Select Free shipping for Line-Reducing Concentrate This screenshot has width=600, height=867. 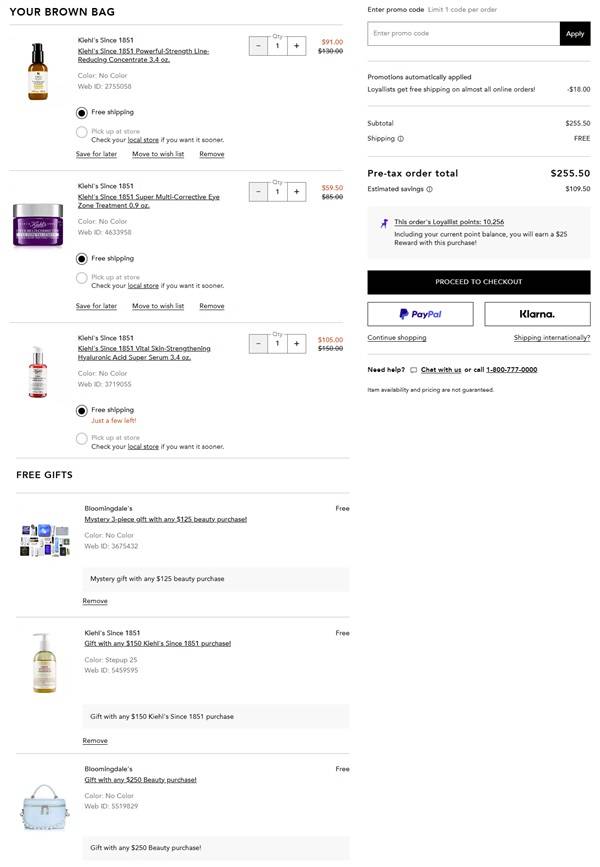82,113
